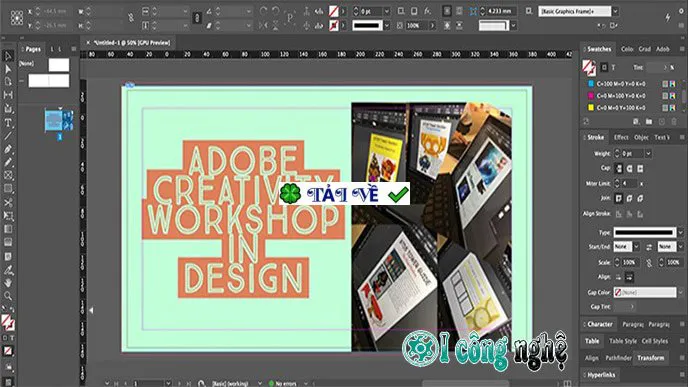The width and height of the screenshot is (688, 387).
Task: Open Basic working workspace dropdown
Action: click(259, 383)
